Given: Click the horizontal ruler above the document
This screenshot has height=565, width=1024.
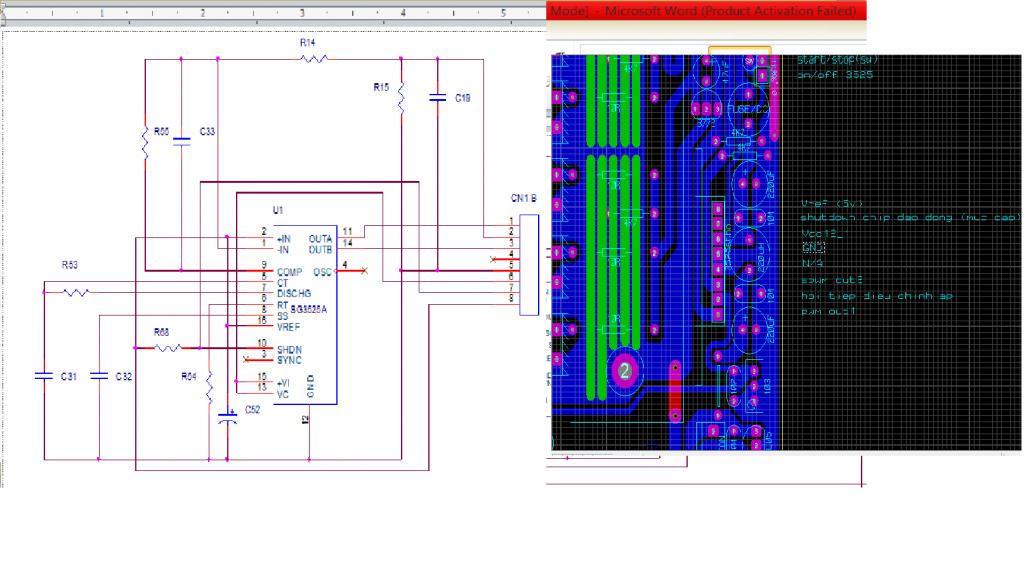Looking at the screenshot, I should [274, 13].
